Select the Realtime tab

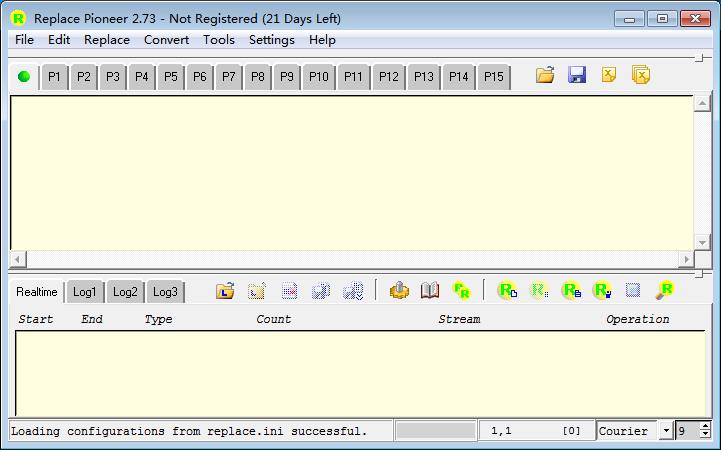(x=37, y=292)
